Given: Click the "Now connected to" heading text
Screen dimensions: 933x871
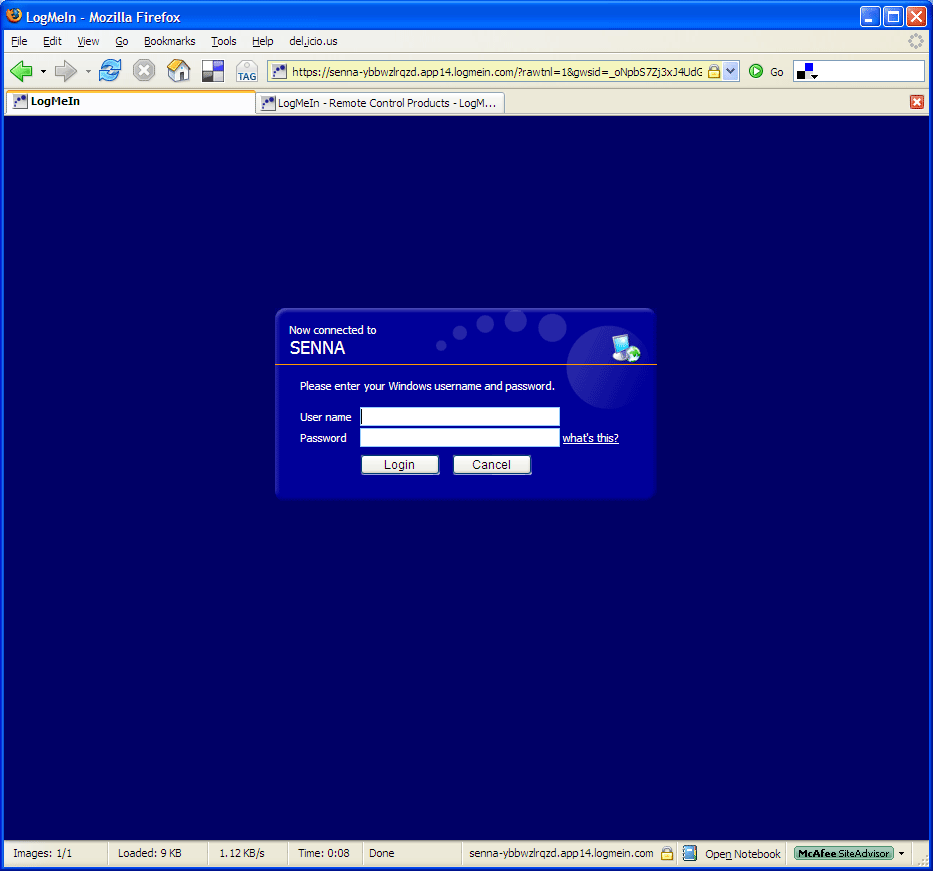Looking at the screenshot, I should pos(333,330).
